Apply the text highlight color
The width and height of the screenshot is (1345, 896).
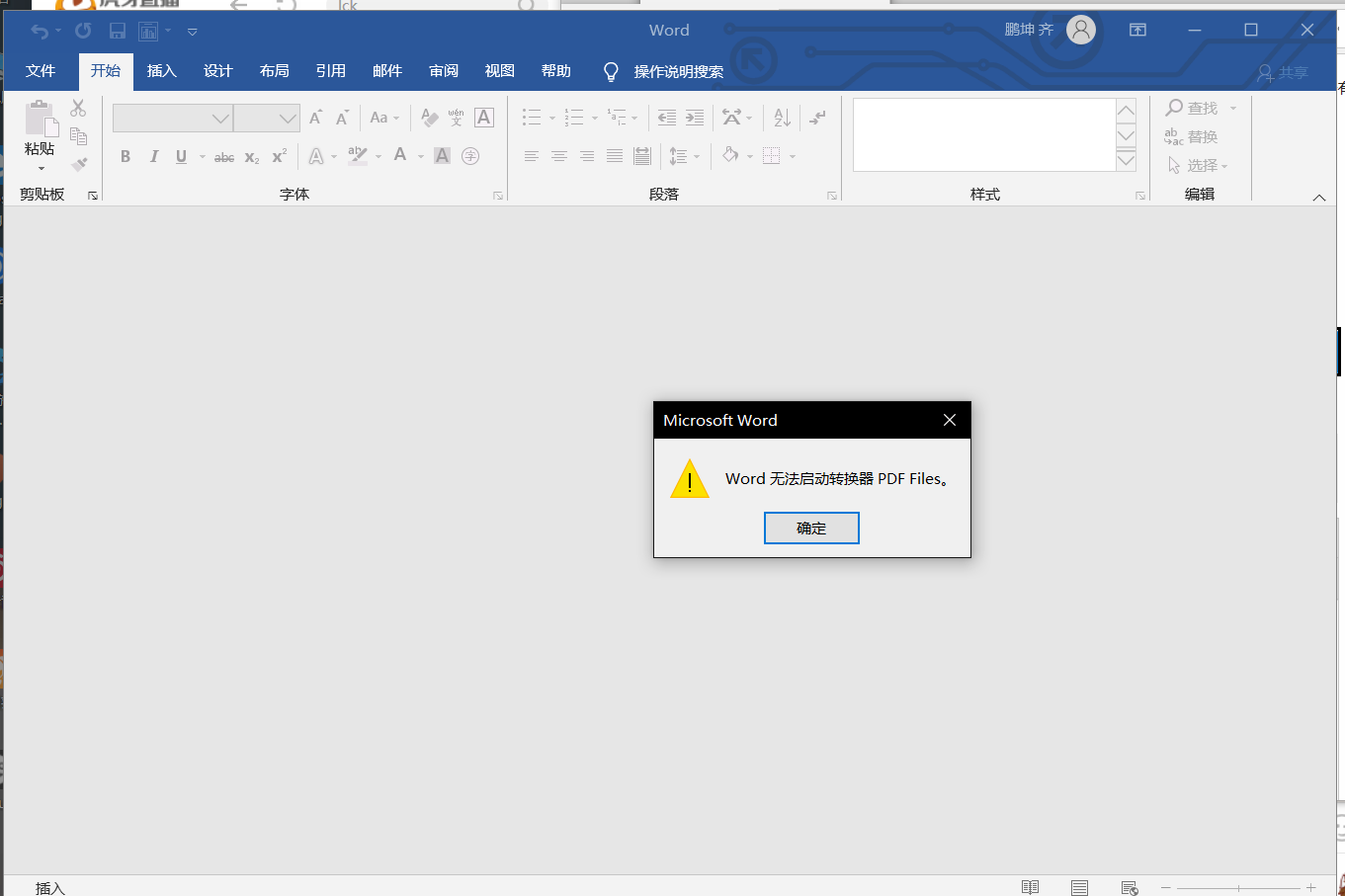(x=358, y=155)
